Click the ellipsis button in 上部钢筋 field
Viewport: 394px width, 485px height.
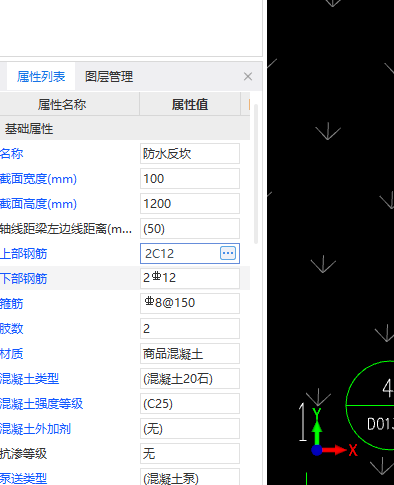[228, 253]
